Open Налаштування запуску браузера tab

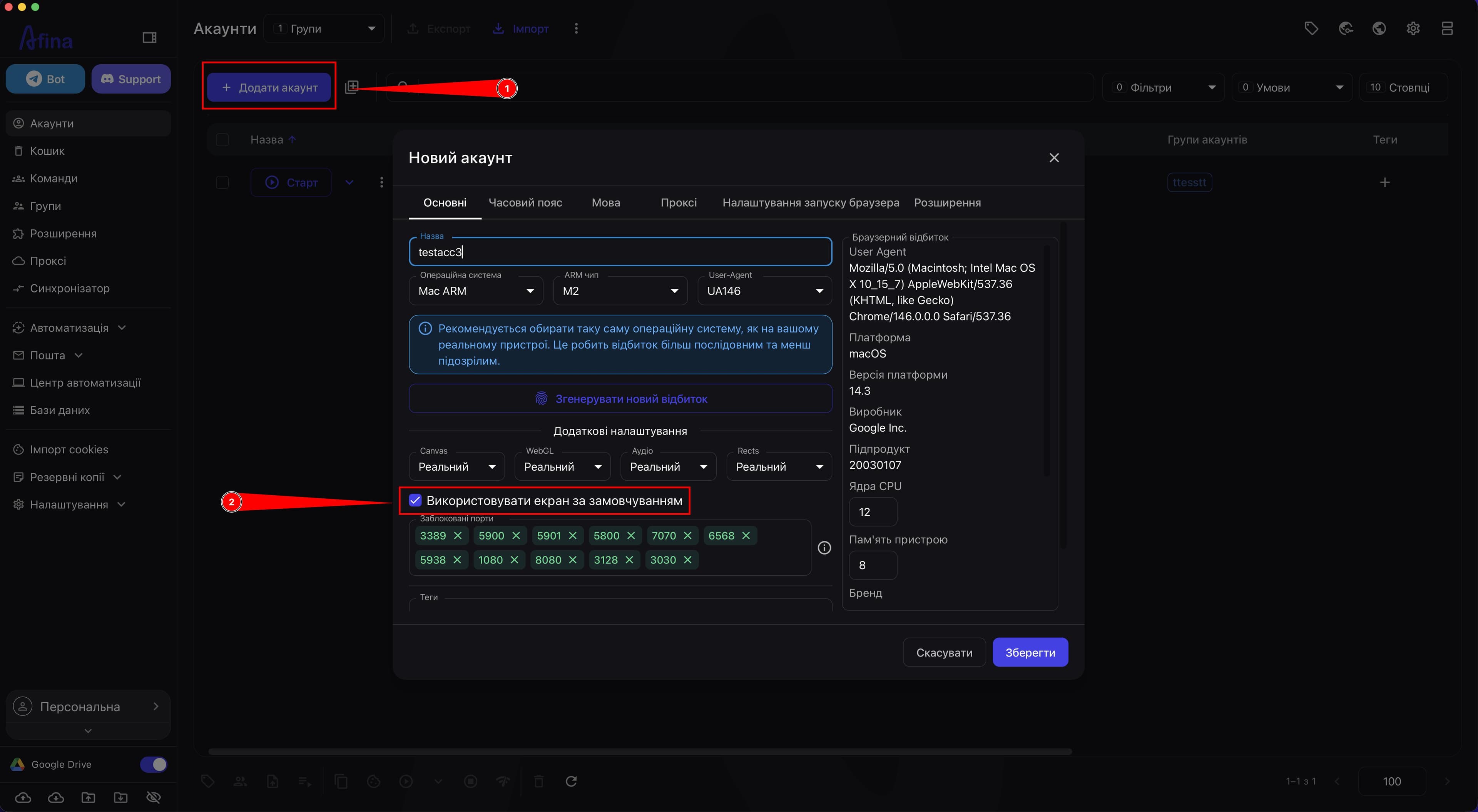point(811,202)
